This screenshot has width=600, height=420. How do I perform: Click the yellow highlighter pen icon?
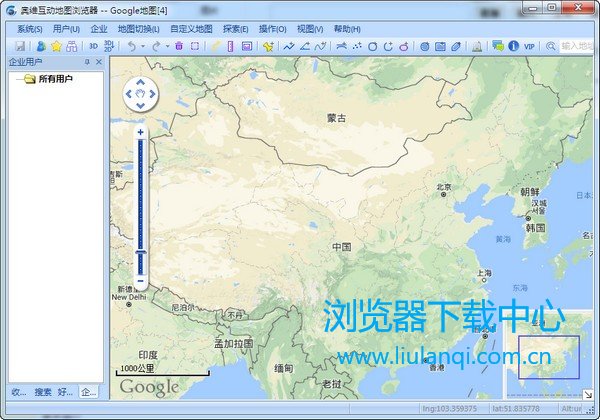pyautogui.click(x=216, y=46)
